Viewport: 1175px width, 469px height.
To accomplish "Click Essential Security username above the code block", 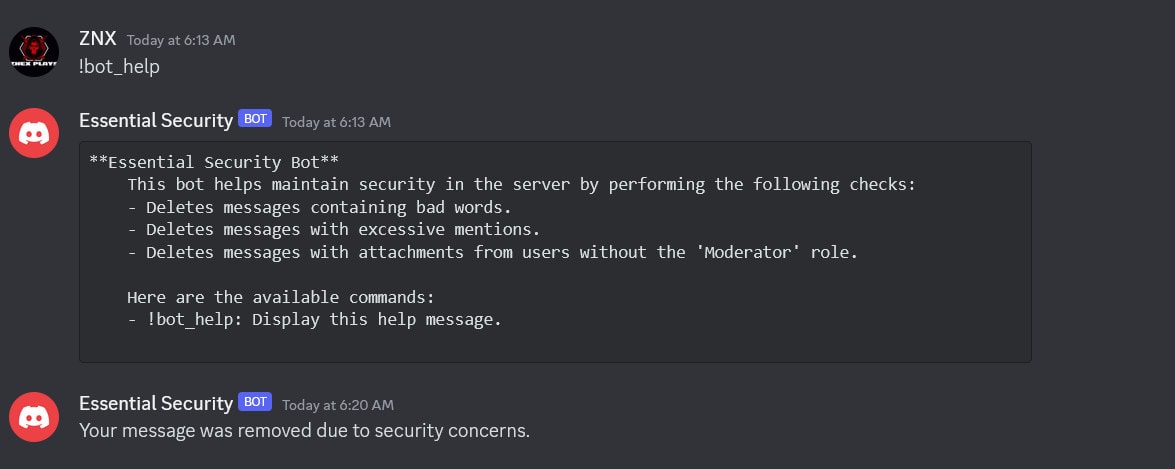I will 156,120.
